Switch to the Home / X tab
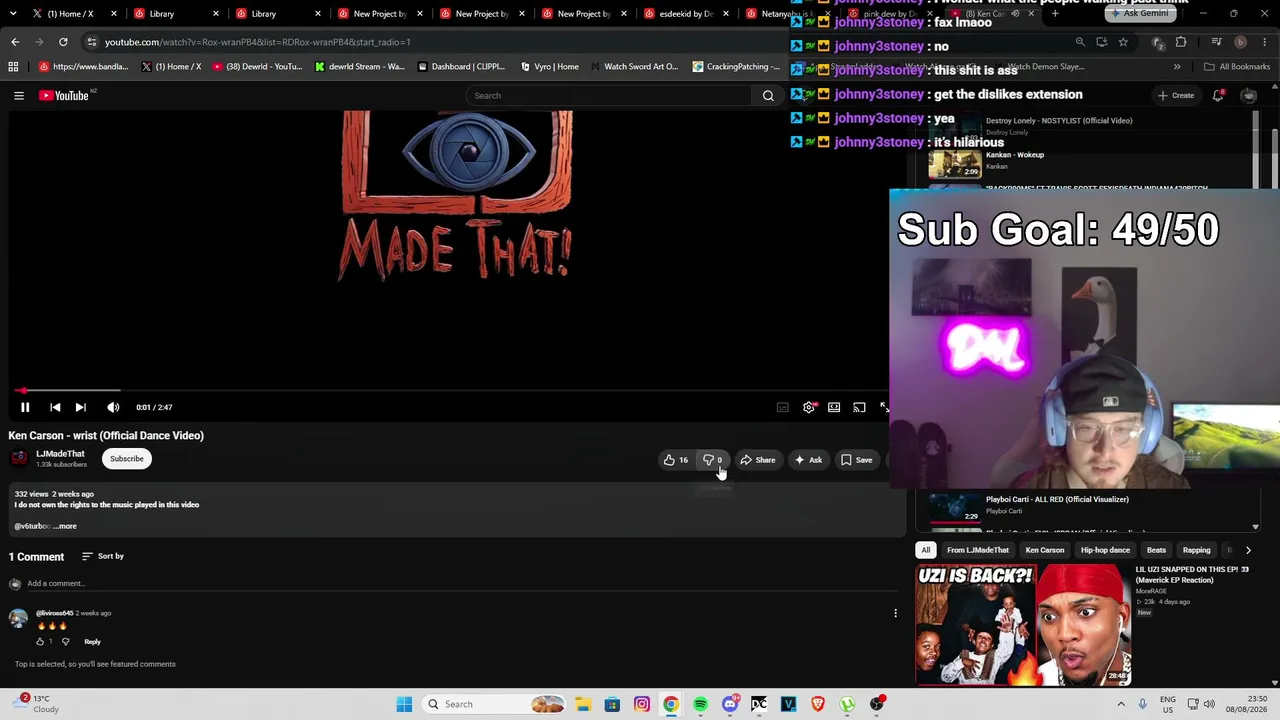The image size is (1280, 720). point(76,14)
